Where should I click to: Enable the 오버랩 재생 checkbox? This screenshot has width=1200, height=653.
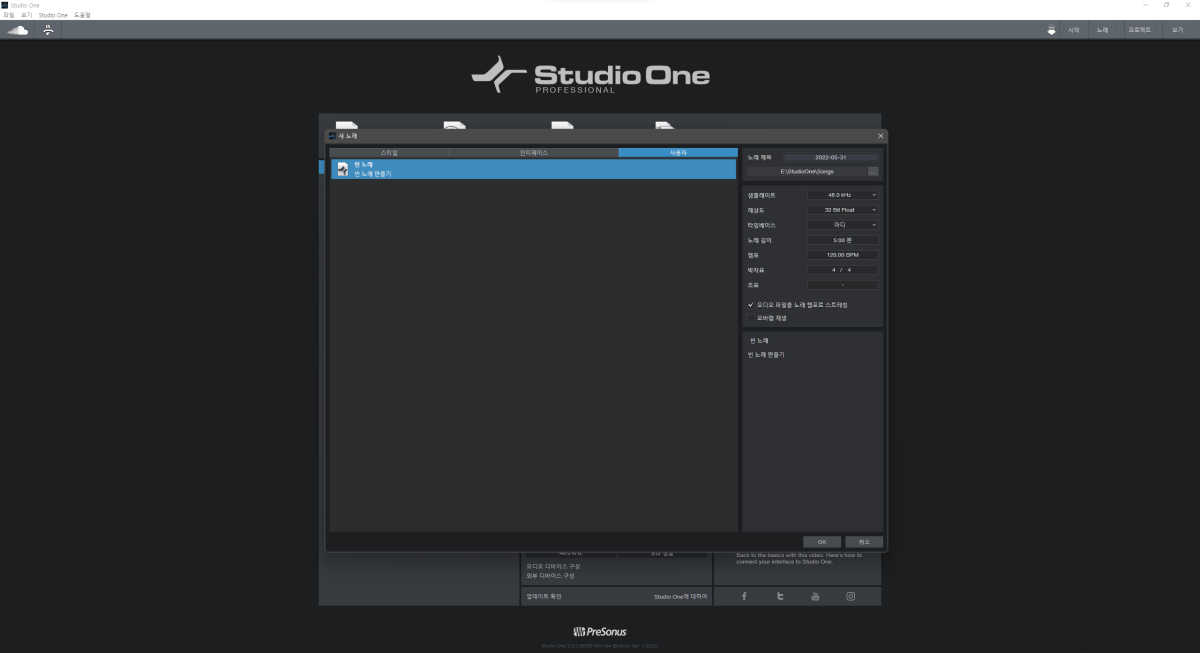click(x=751, y=318)
